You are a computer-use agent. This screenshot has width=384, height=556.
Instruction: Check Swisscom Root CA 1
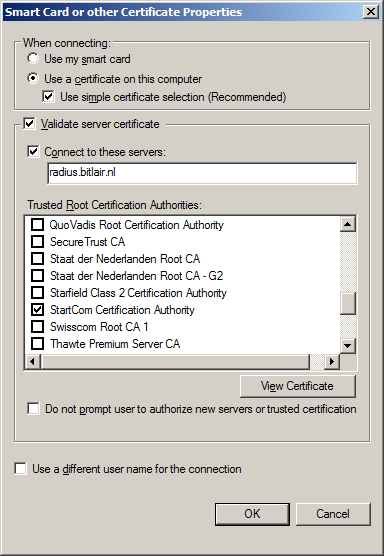pyautogui.click(x=37, y=327)
